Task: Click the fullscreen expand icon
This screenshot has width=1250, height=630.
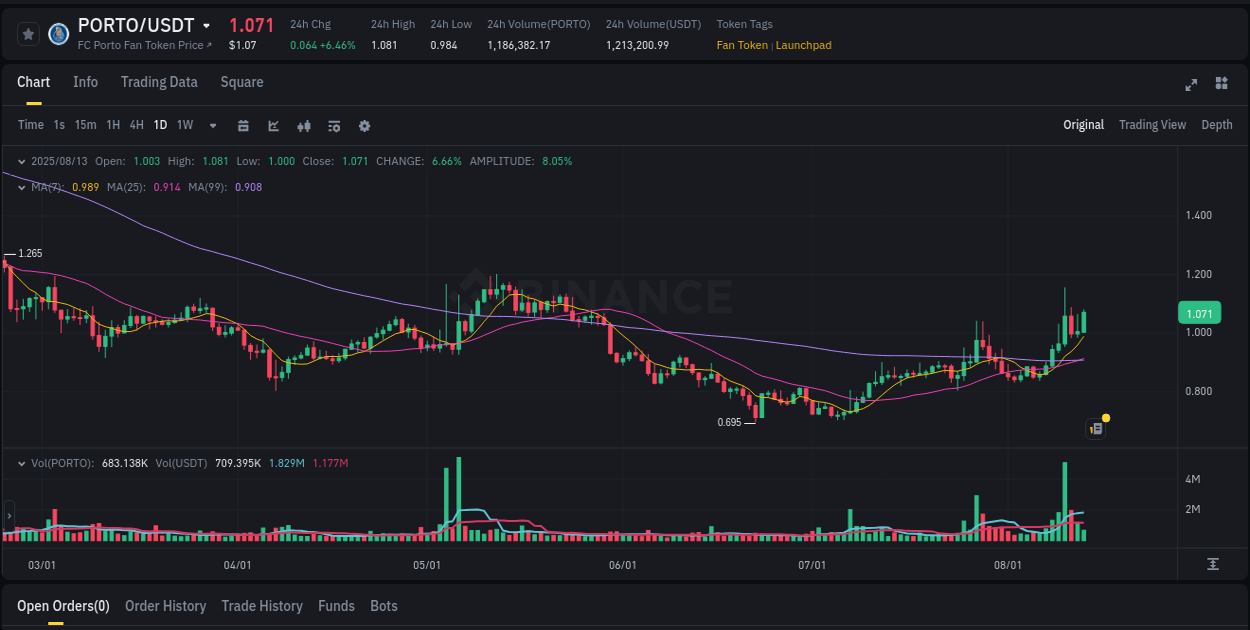Action: 1191,85
